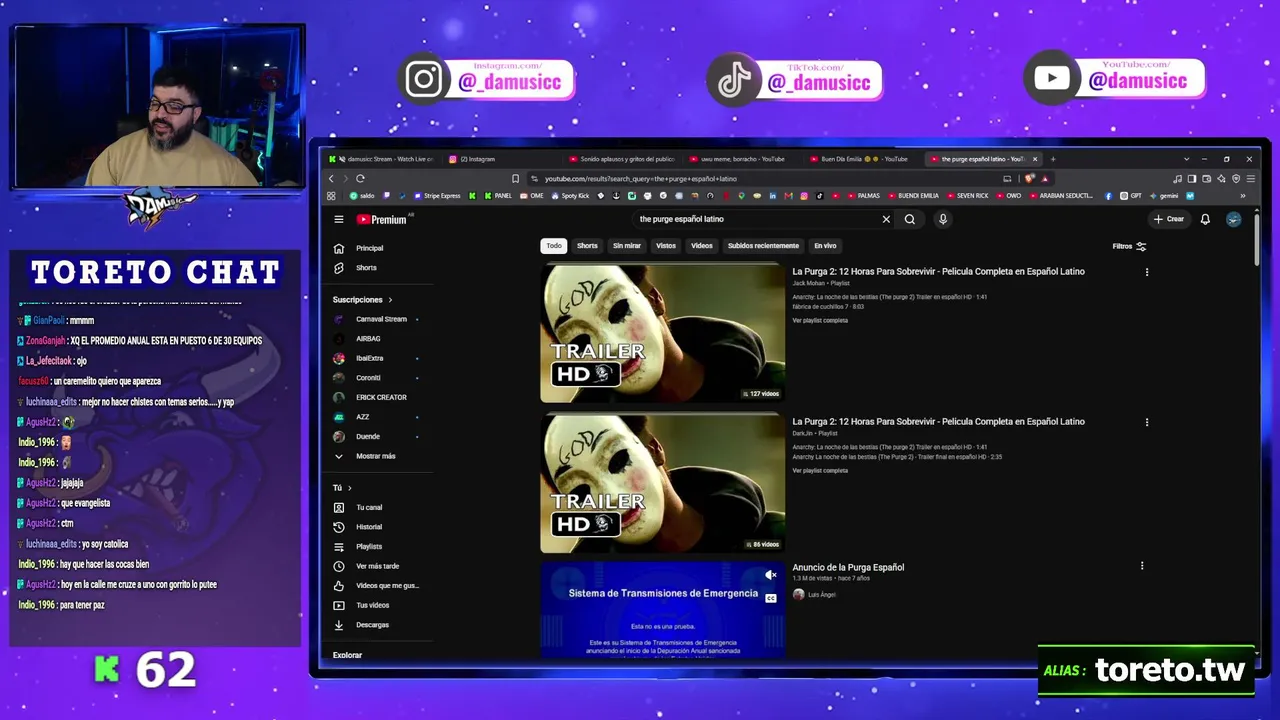Unmute the Anuncio de la Purga preview

770,576
